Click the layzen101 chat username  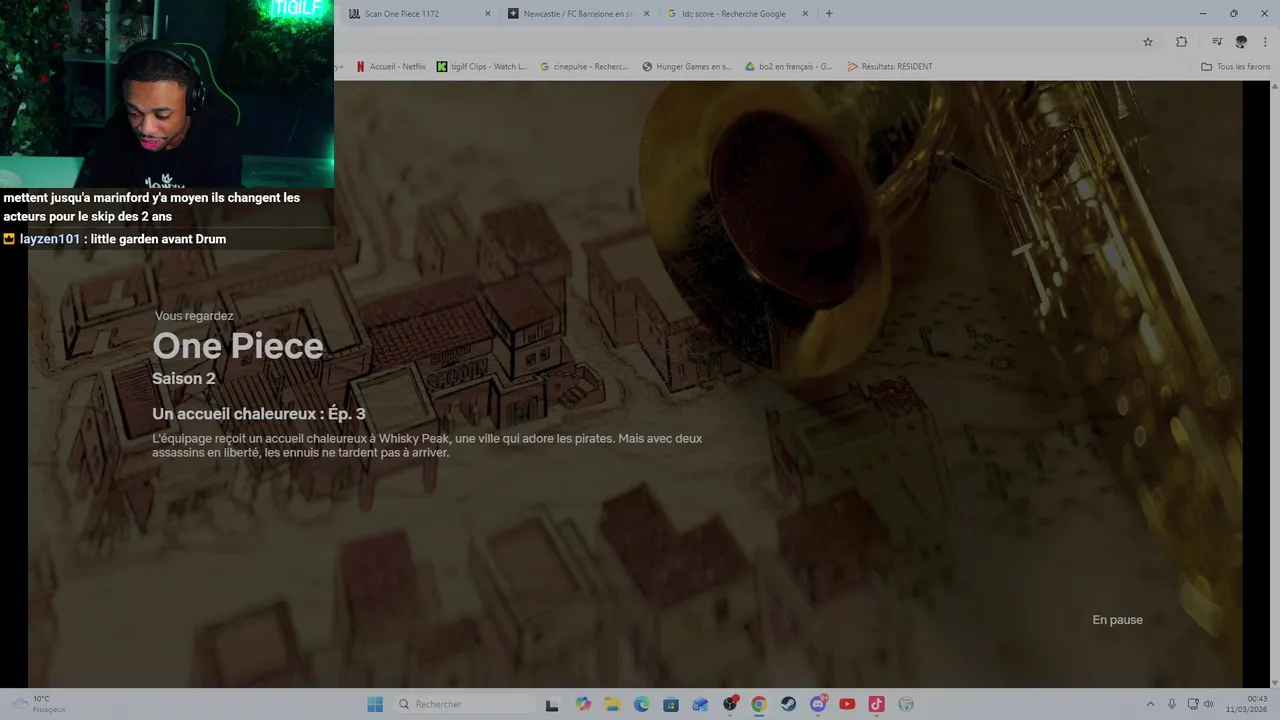[x=49, y=239]
